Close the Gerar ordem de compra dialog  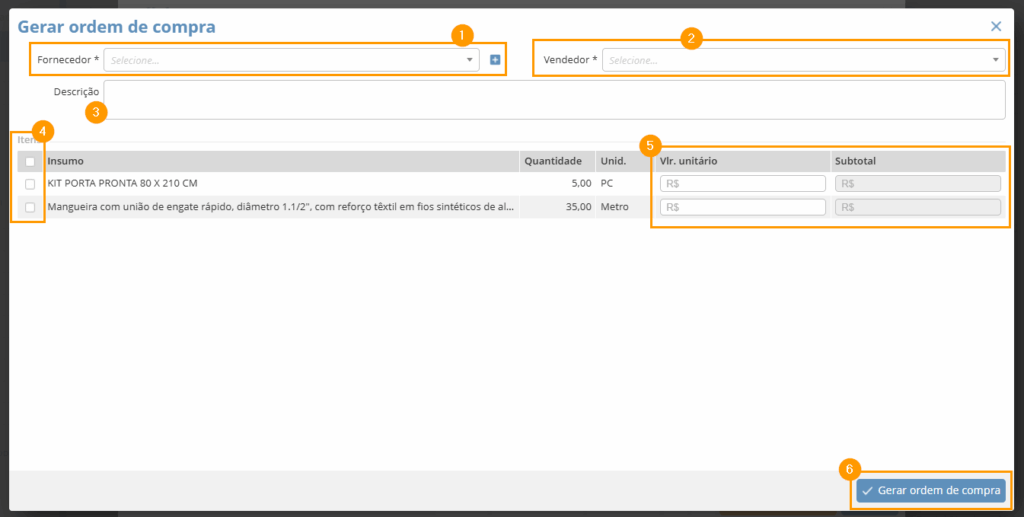996,27
